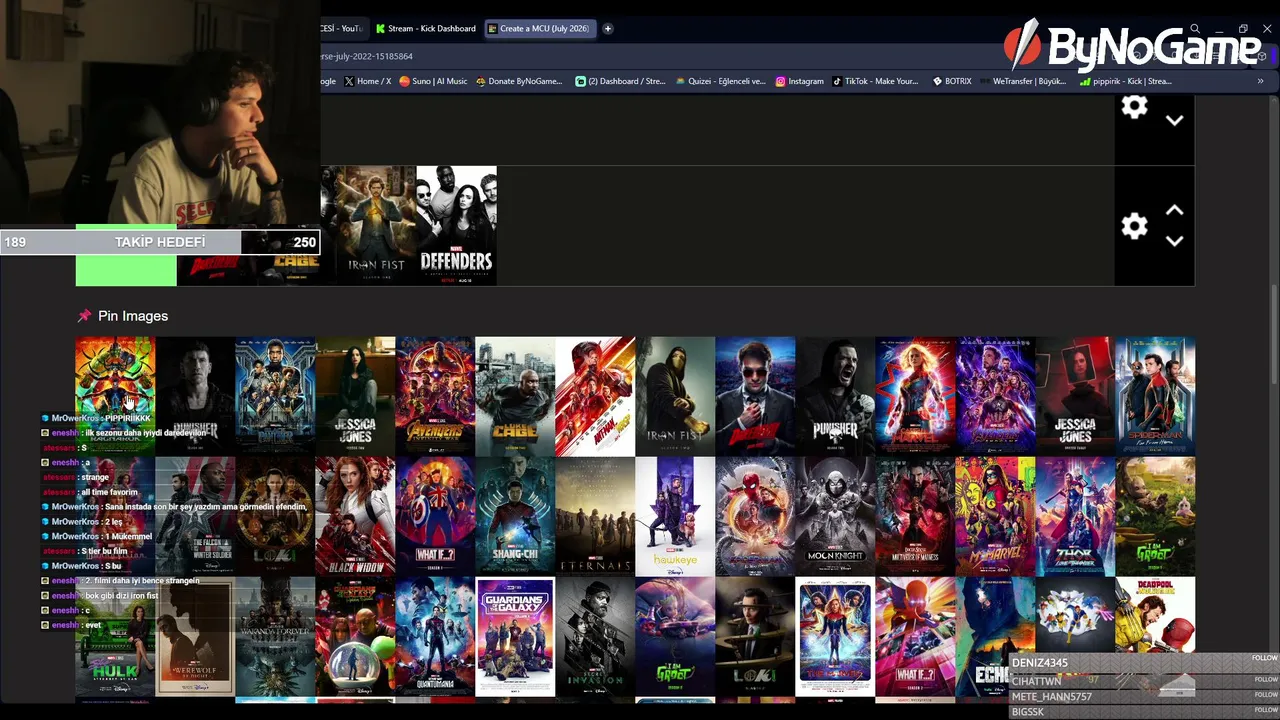Open settings gear of the topmost tier row

click(1134, 107)
